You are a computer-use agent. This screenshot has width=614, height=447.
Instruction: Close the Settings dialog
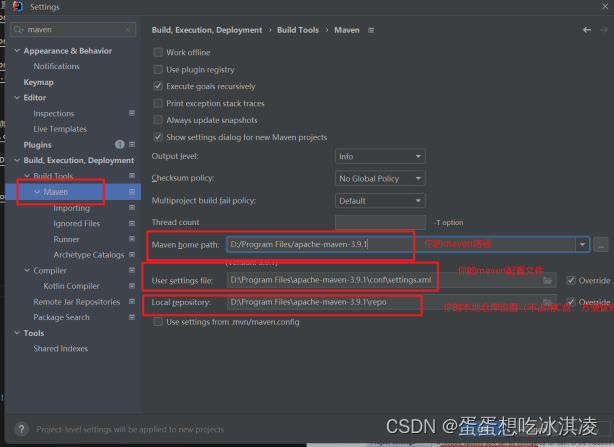point(605,6)
